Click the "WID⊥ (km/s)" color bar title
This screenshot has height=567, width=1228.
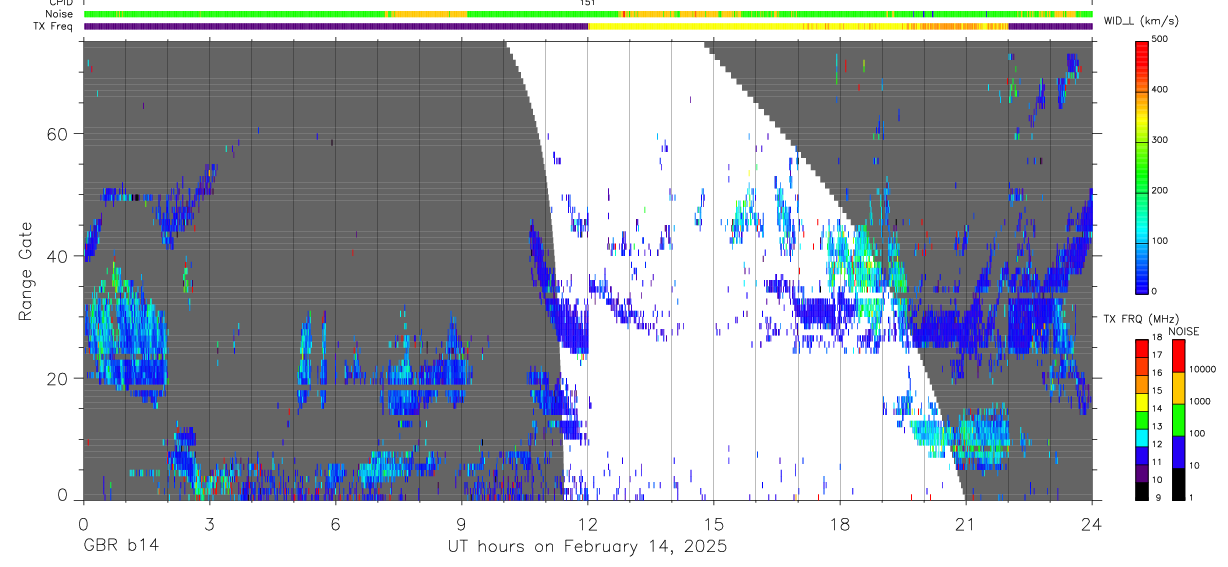(1144, 21)
